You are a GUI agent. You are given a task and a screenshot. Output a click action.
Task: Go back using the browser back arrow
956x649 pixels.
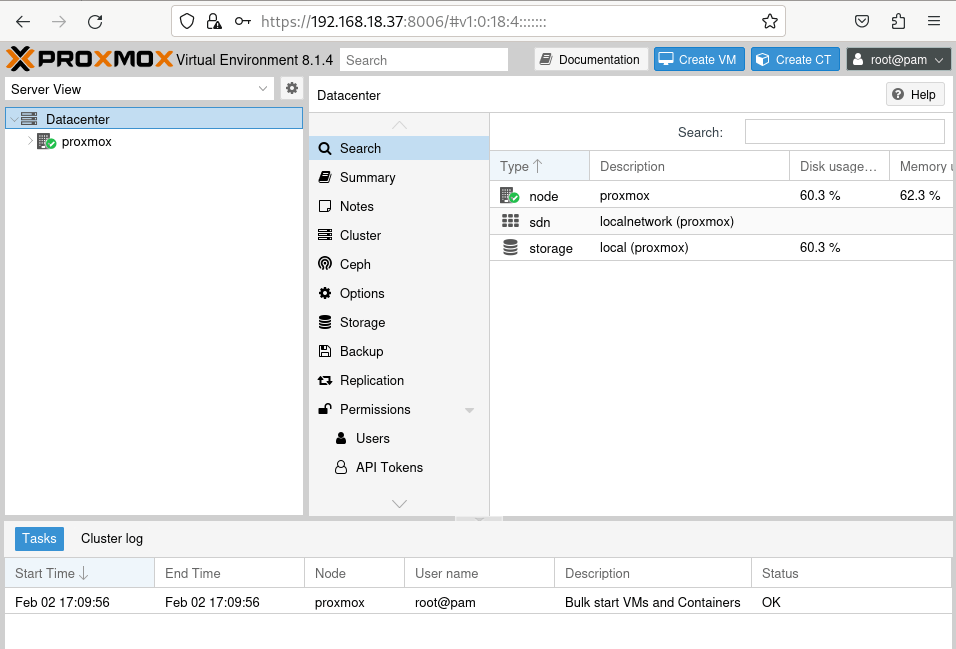(23, 22)
